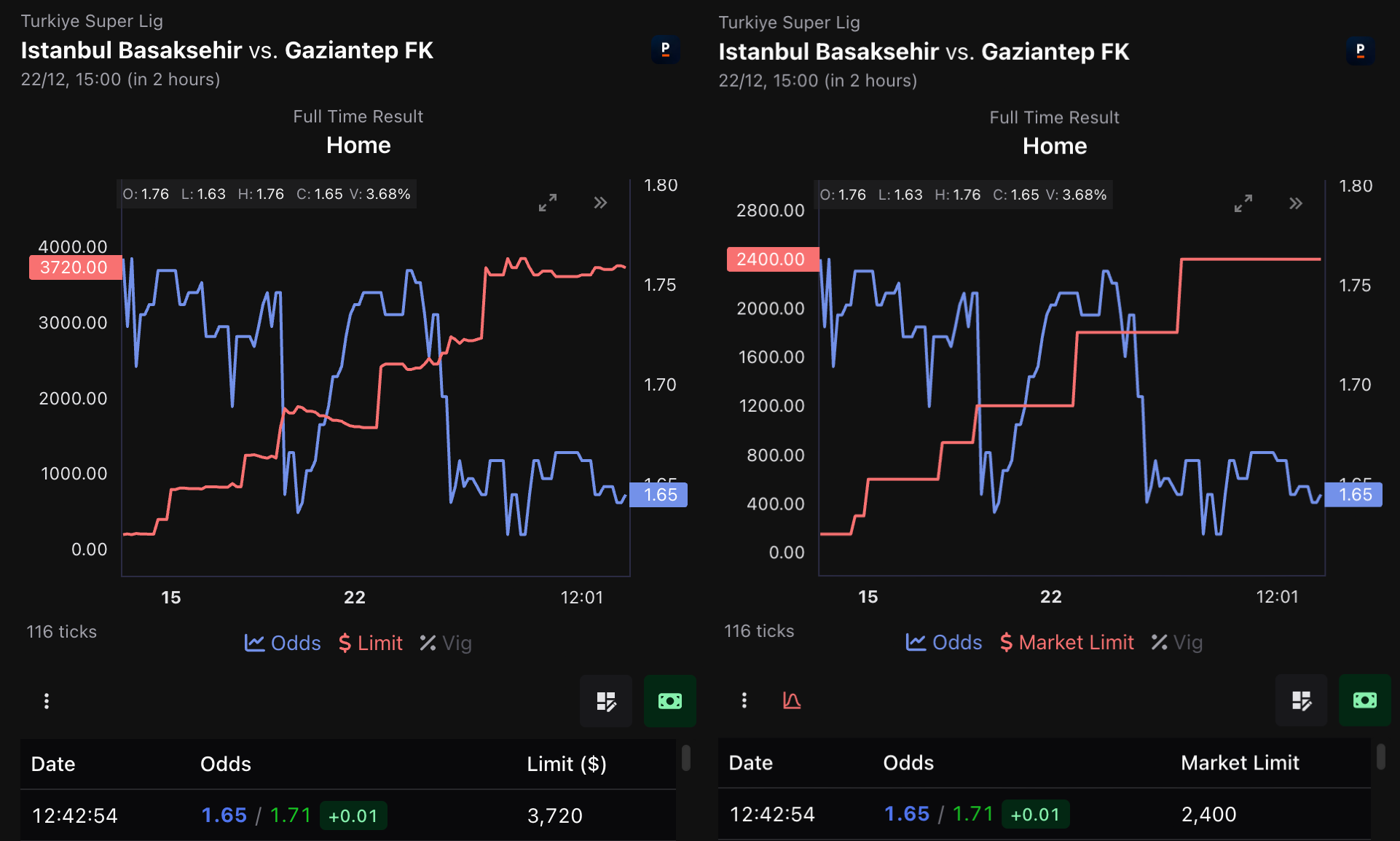Enable the Vig series on left chart
Viewport: 1400px width, 841px height.
click(446, 643)
